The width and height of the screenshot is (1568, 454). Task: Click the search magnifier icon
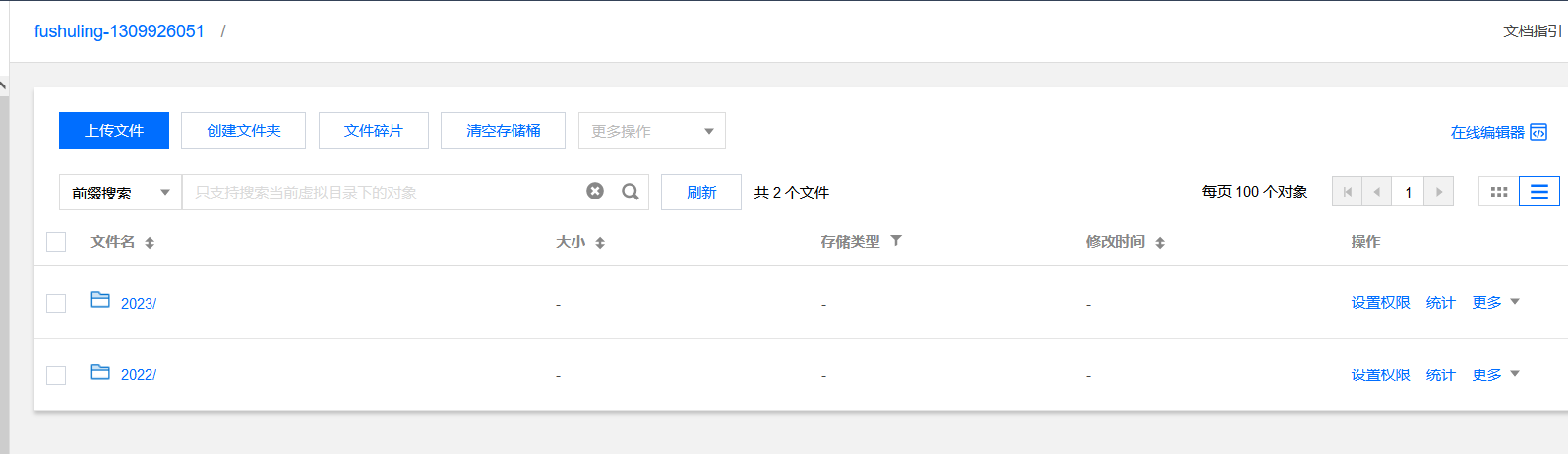(631, 192)
